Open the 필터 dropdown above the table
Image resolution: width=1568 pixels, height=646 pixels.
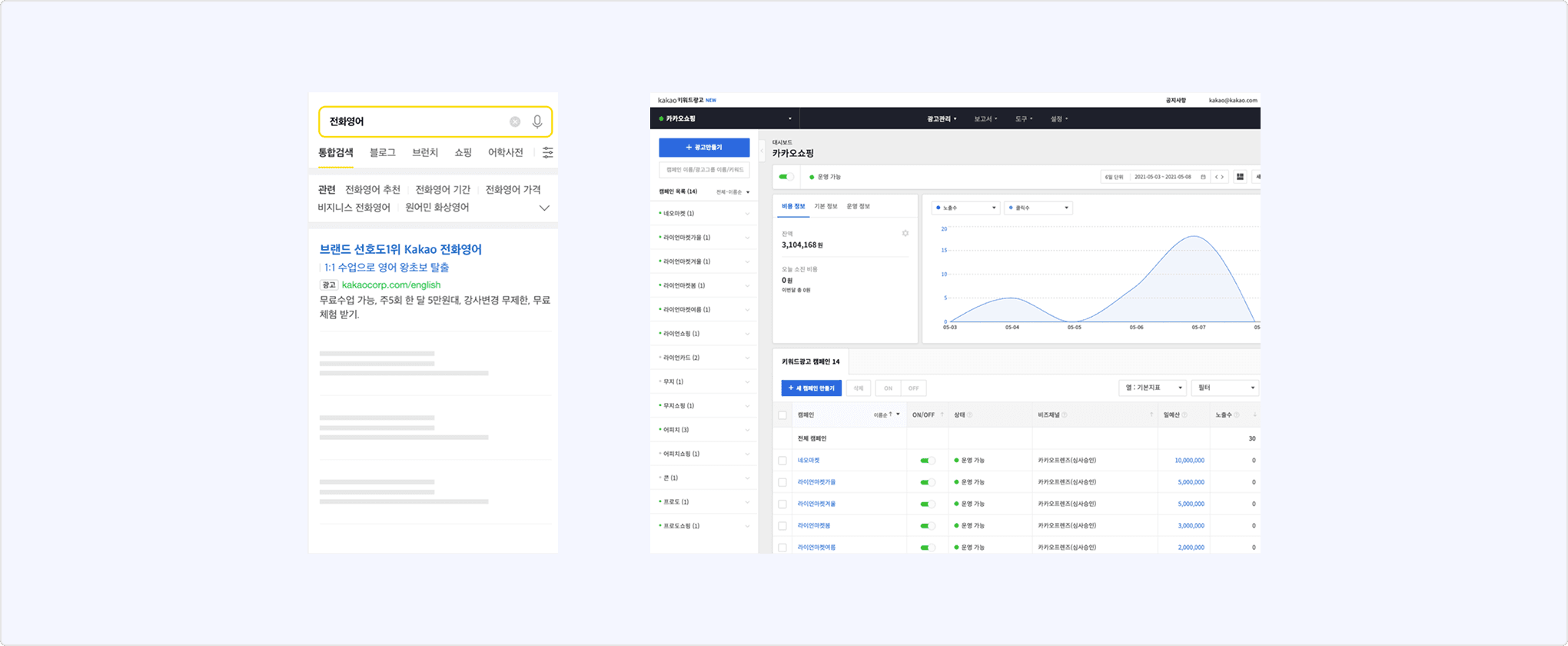1225,388
